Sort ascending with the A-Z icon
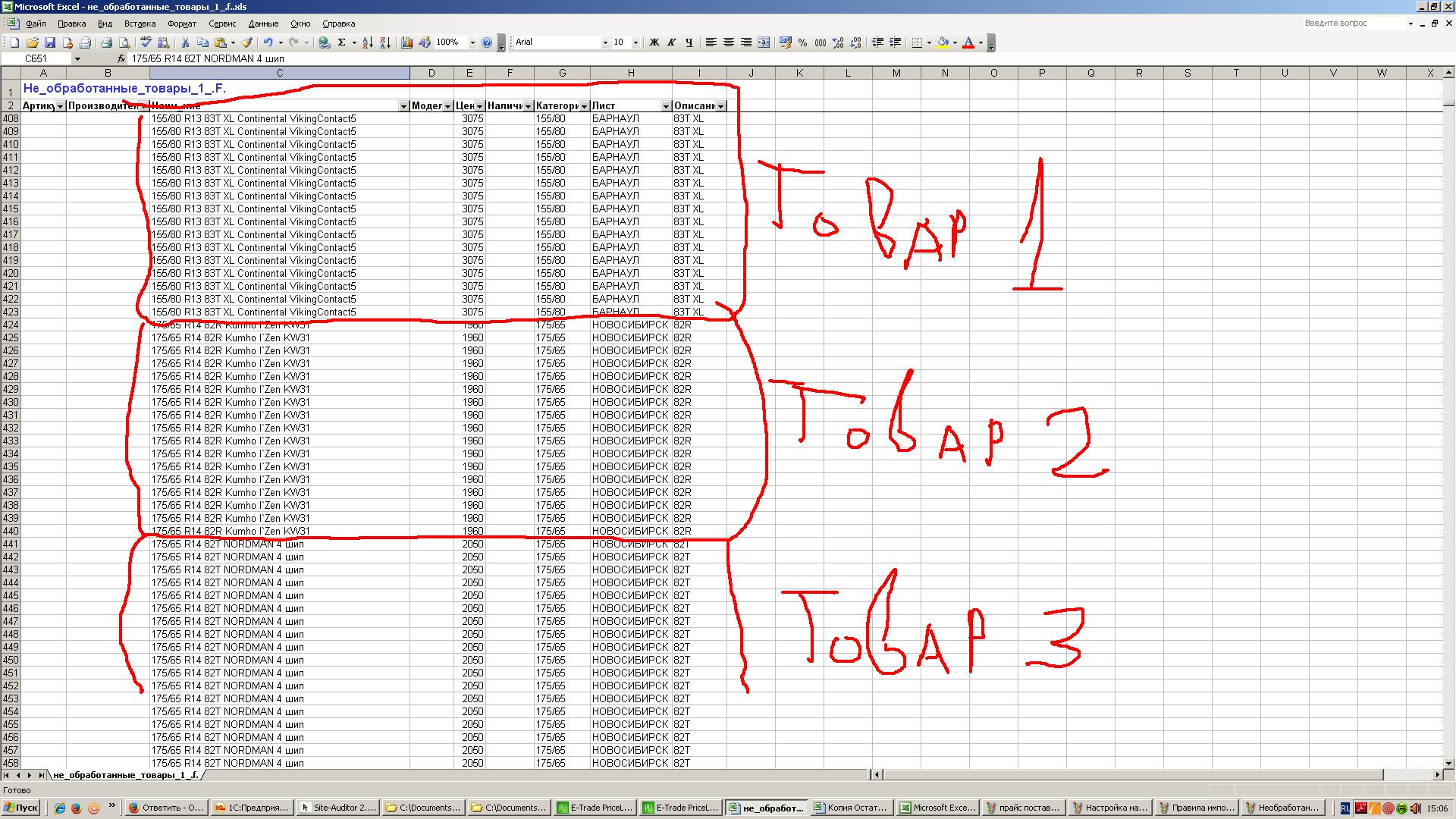1456x819 pixels. tap(368, 42)
